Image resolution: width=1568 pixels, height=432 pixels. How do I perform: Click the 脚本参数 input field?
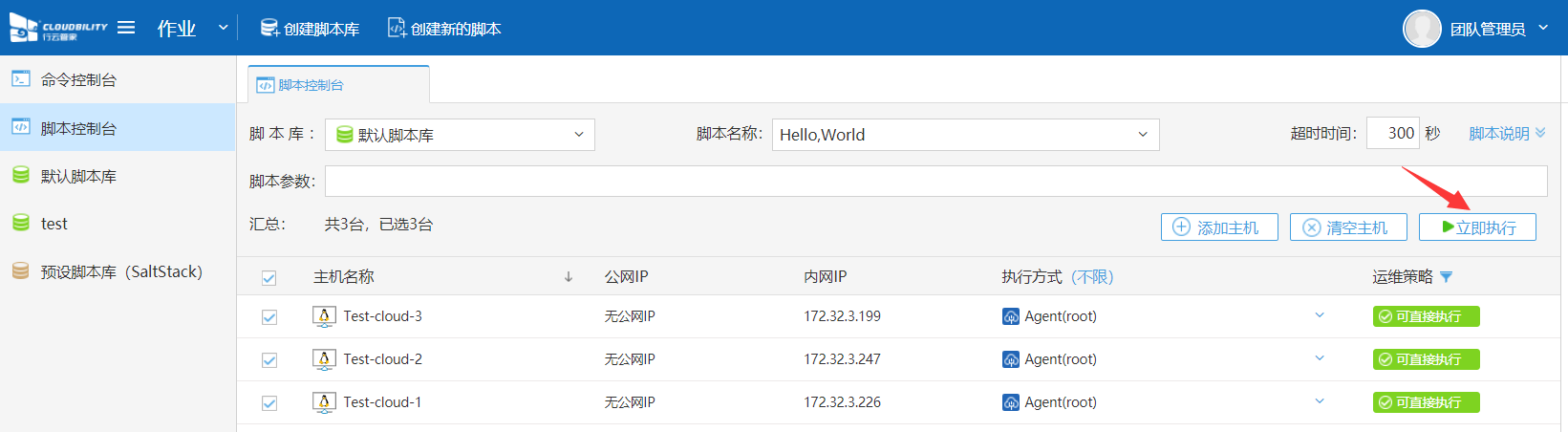(935, 181)
